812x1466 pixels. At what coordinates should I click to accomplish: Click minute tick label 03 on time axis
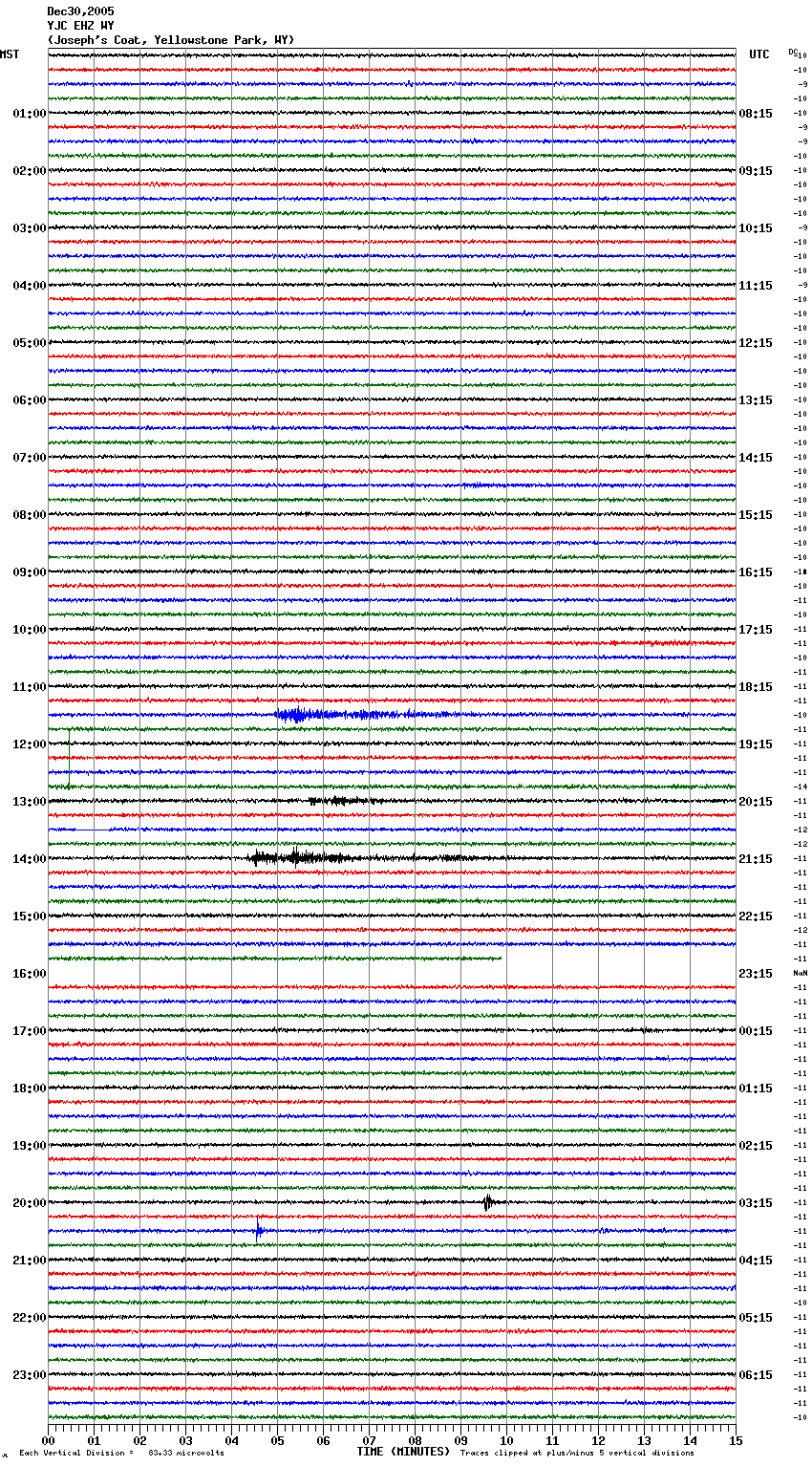(185, 1440)
